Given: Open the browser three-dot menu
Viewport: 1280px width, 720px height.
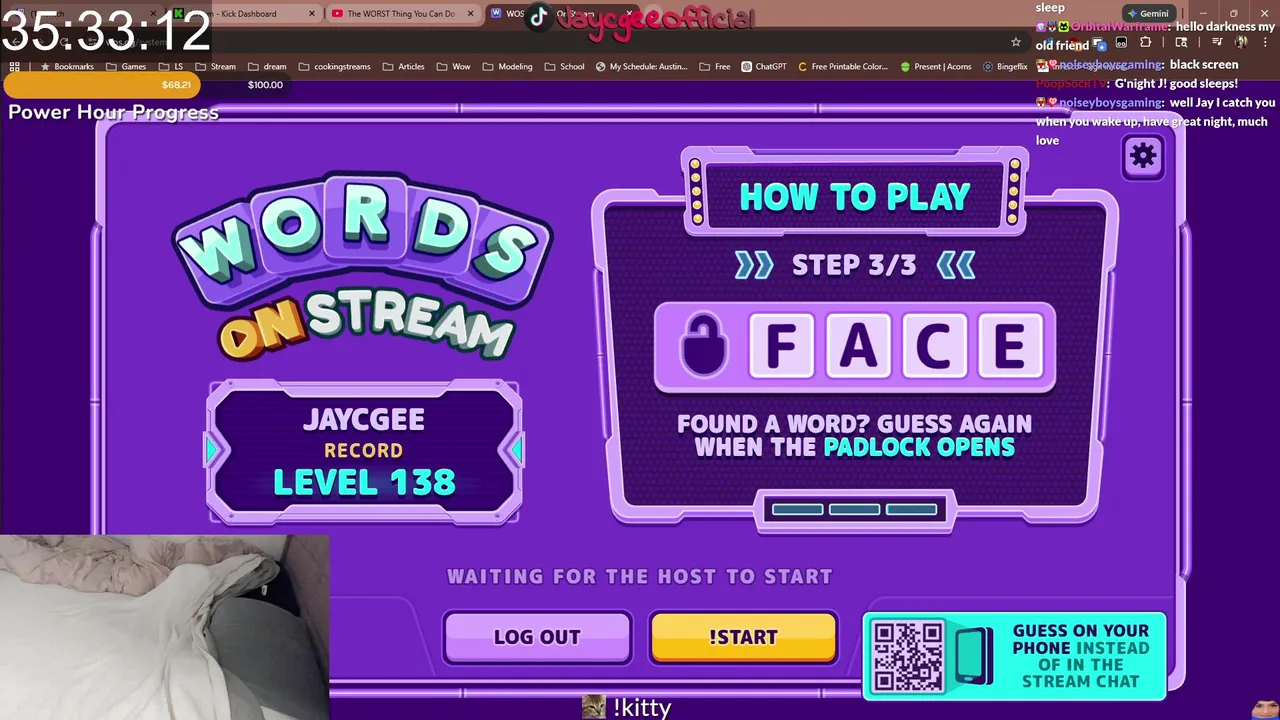Looking at the screenshot, I should [1264, 42].
